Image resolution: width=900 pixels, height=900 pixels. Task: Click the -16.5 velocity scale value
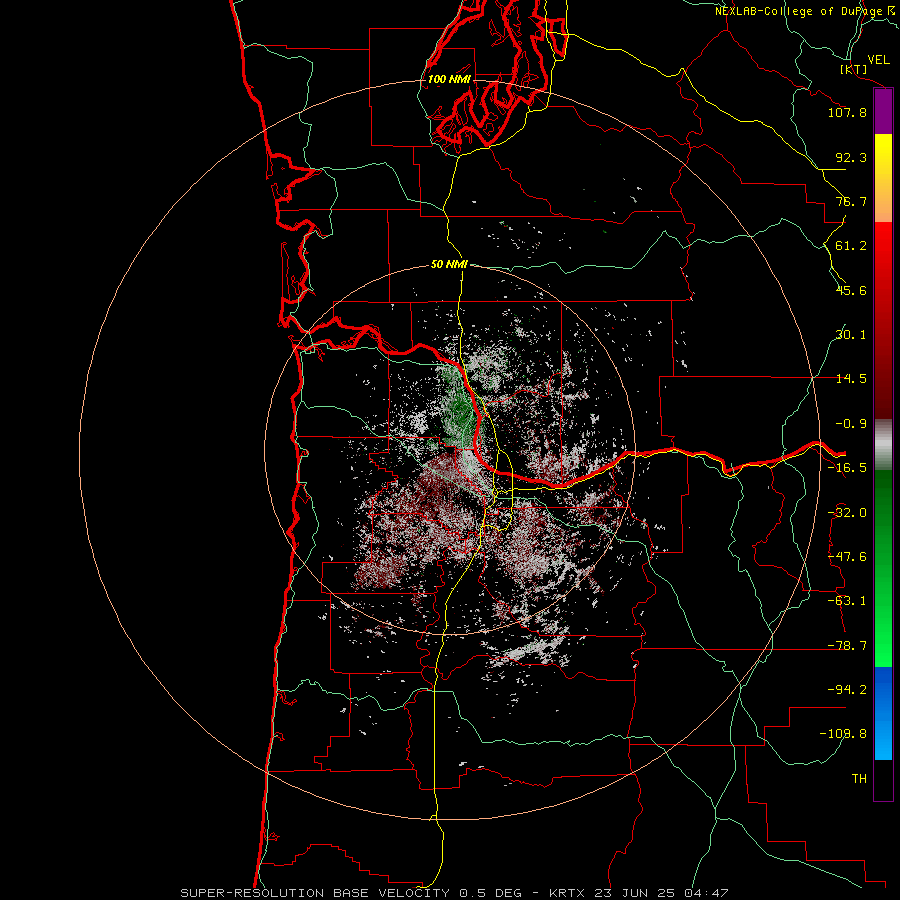tap(847, 468)
